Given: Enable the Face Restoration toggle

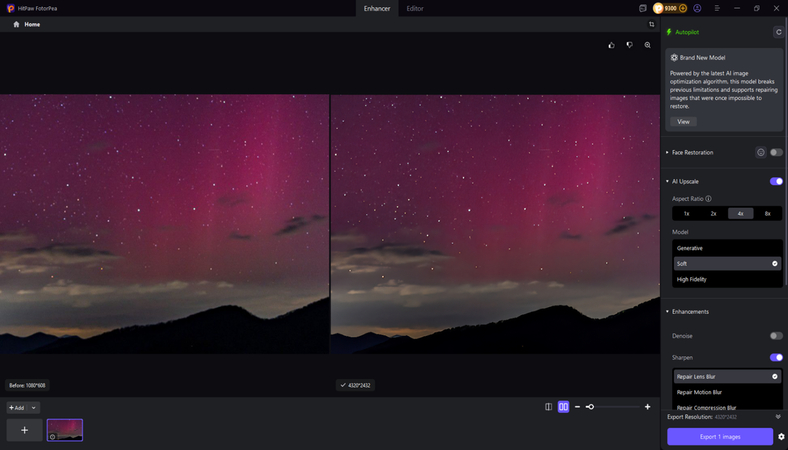Looking at the screenshot, I should 776,152.
